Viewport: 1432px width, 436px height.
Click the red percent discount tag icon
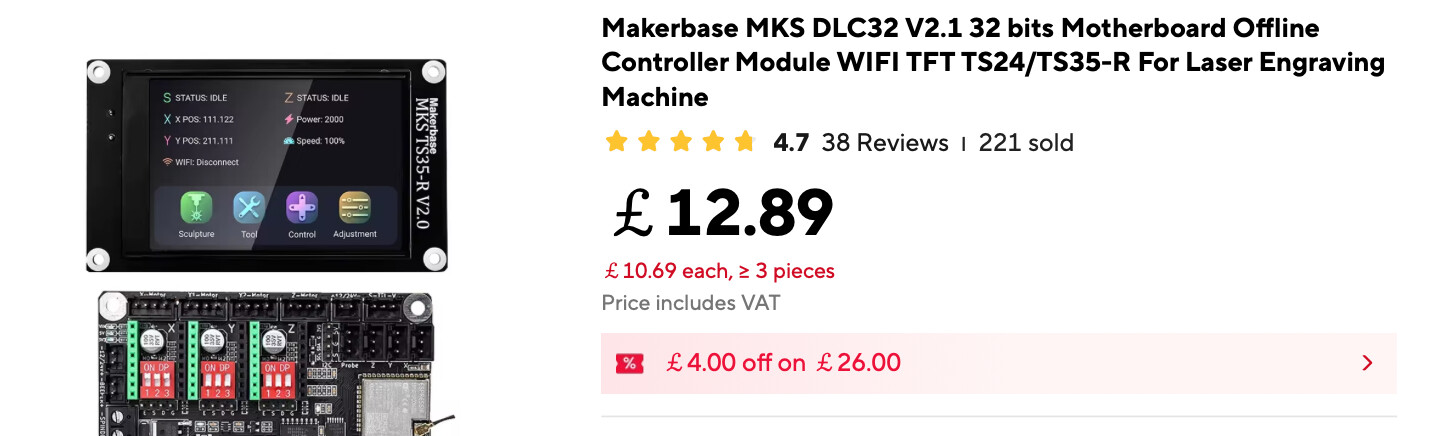tap(629, 363)
